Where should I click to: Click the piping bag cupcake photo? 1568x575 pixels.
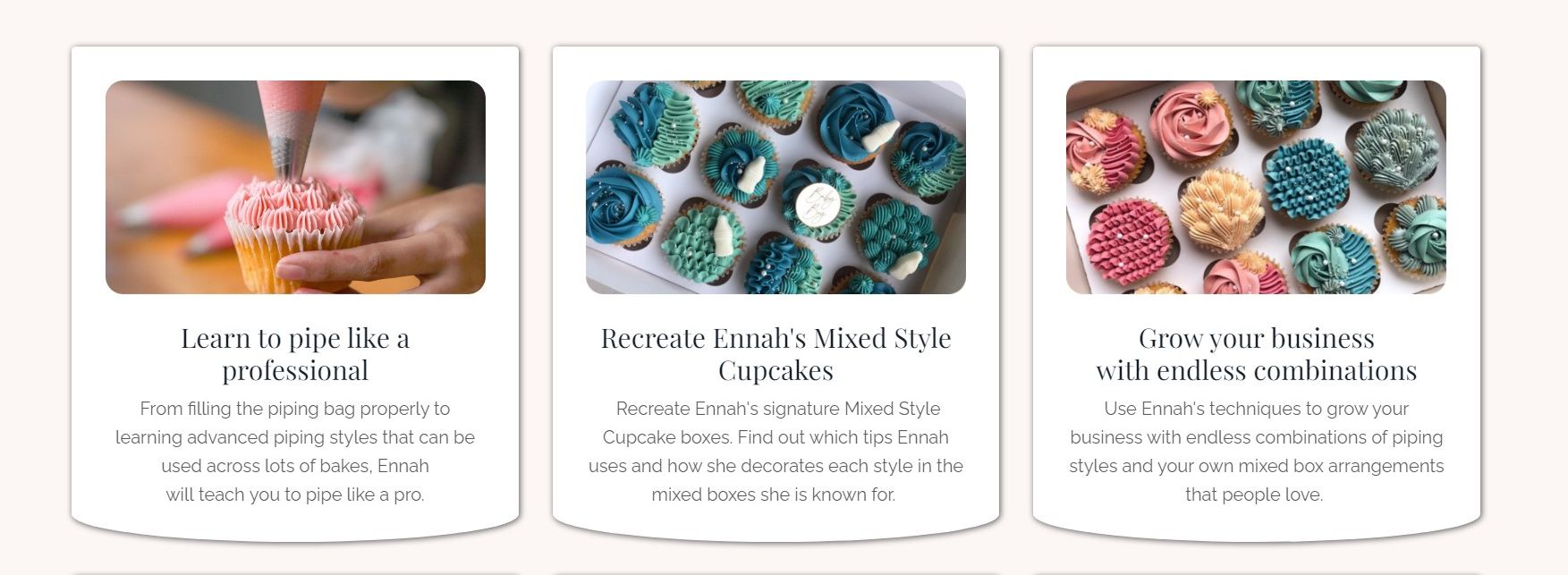click(x=295, y=187)
